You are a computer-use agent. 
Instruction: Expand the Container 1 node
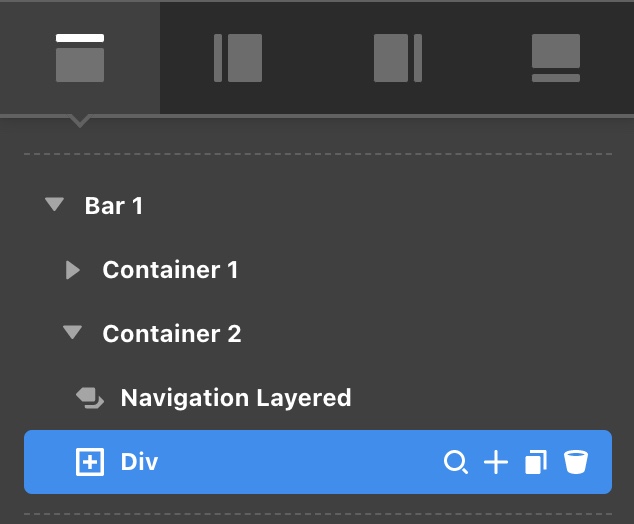[72, 270]
